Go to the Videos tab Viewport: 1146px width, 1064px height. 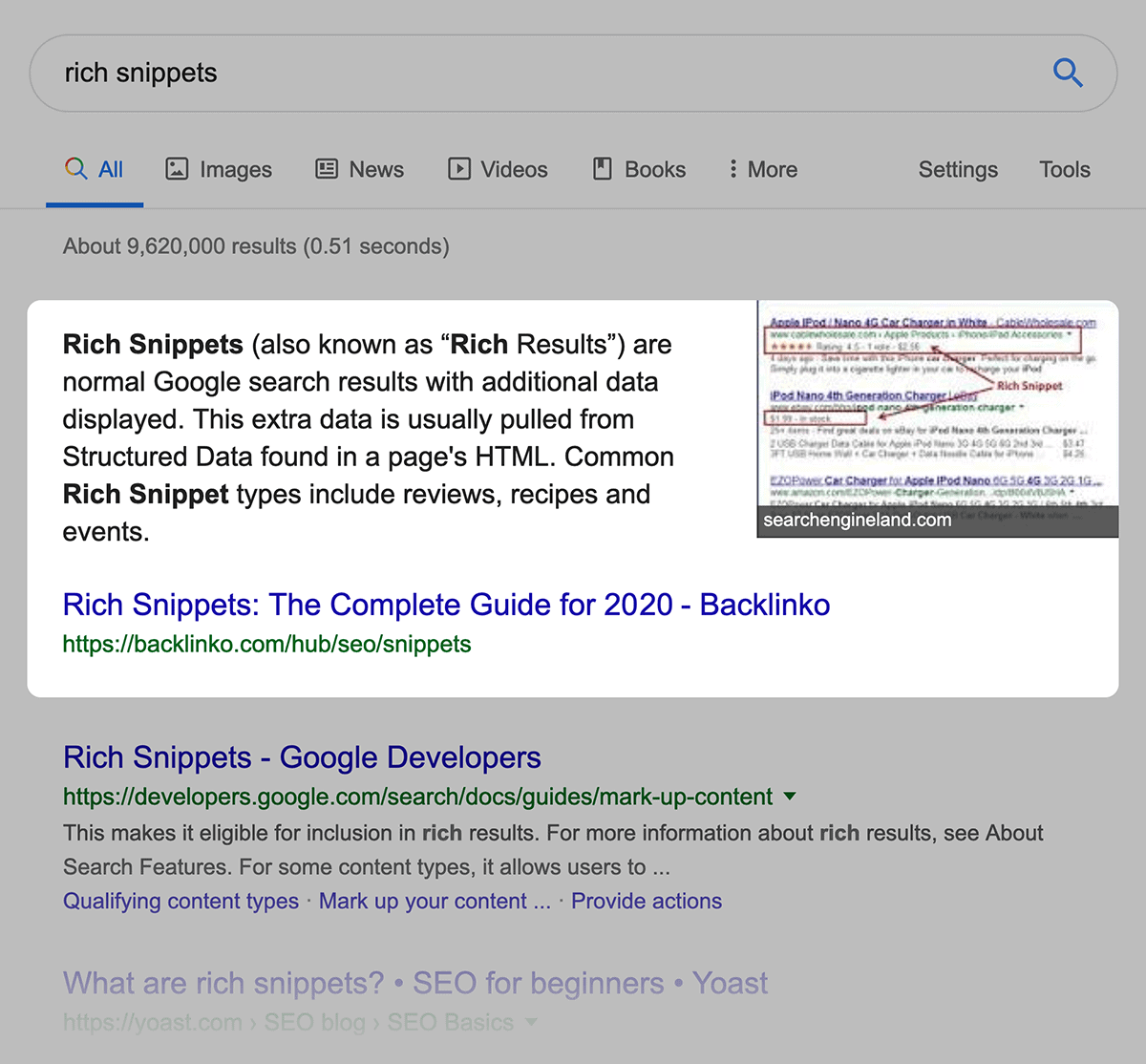[x=498, y=169]
